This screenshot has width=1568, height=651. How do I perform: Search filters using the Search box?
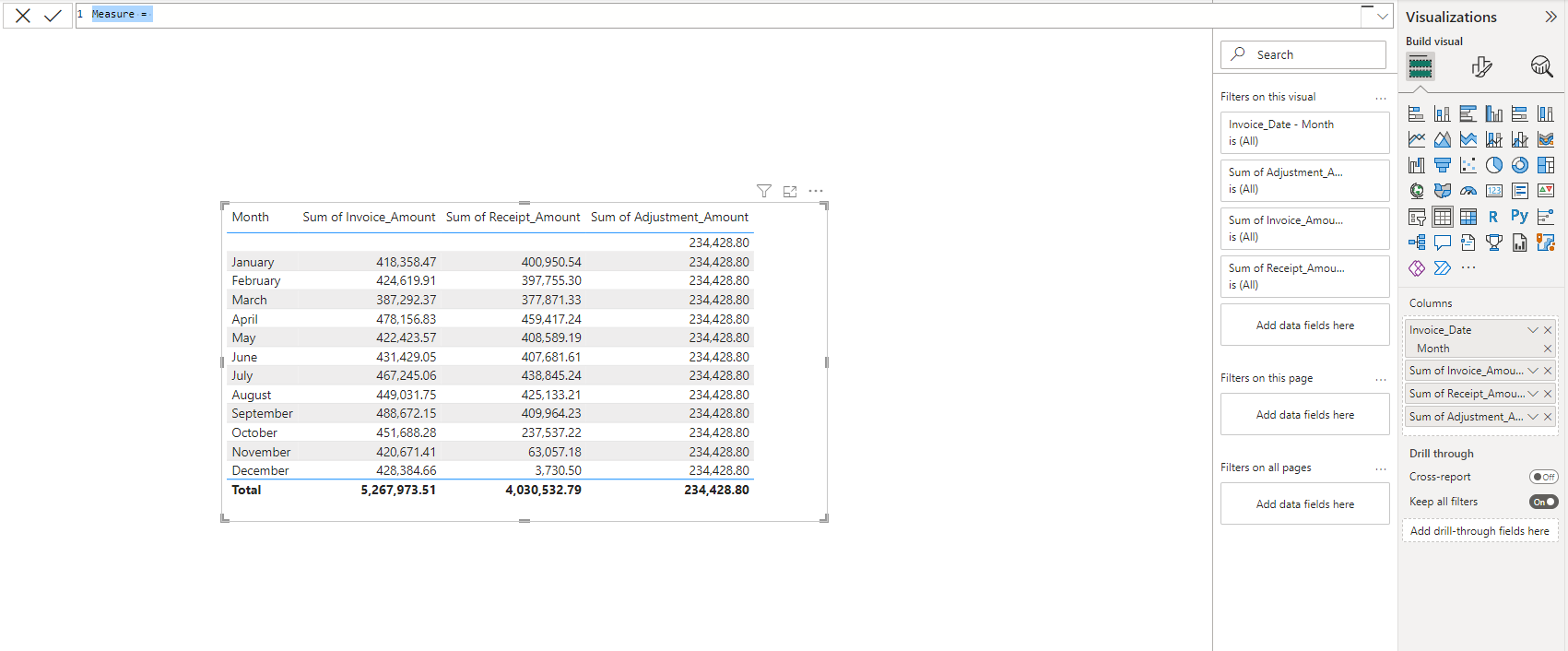coord(1303,54)
